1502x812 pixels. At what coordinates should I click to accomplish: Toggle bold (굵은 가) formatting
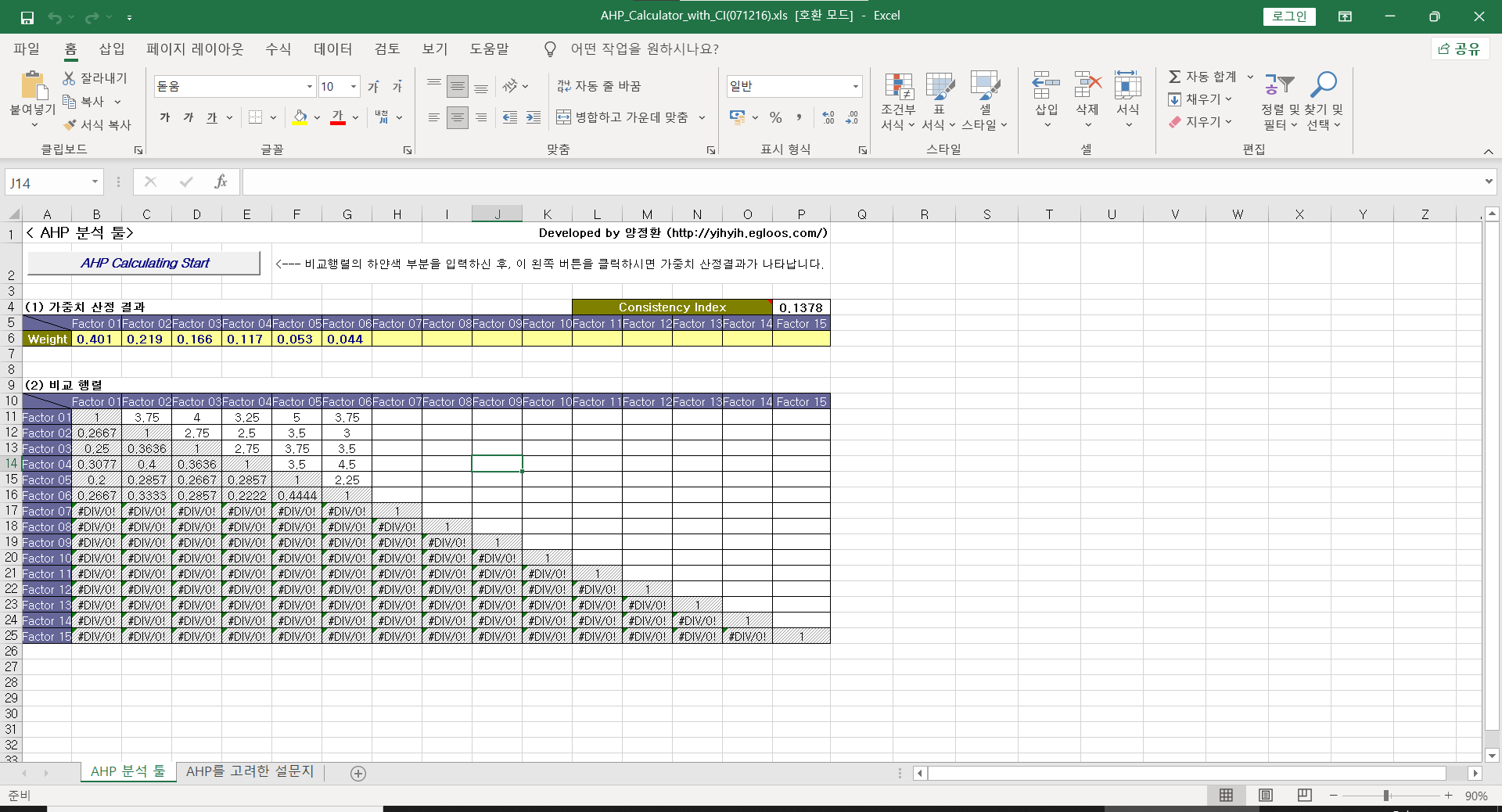point(165,117)
